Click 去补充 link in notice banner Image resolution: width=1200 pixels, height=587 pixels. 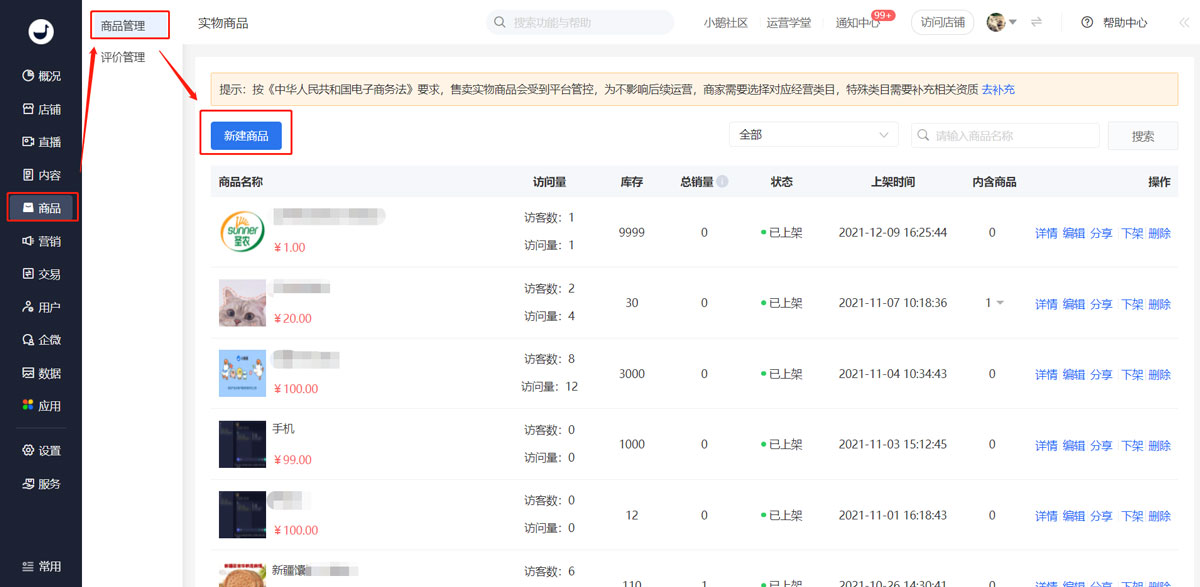coord(998,89)
